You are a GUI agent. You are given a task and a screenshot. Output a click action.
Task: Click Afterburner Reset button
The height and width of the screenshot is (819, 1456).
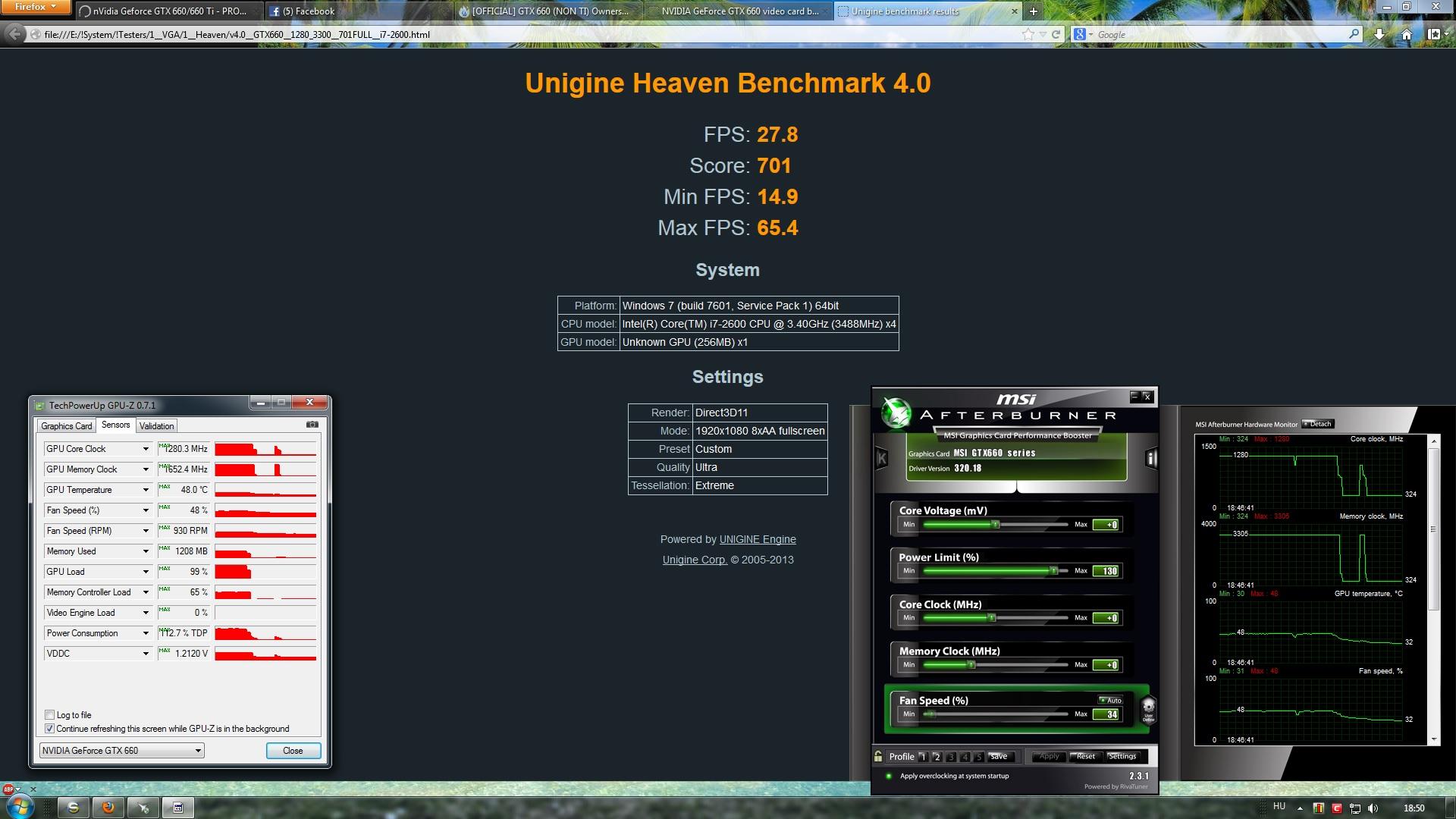(x=1085, y=756)
